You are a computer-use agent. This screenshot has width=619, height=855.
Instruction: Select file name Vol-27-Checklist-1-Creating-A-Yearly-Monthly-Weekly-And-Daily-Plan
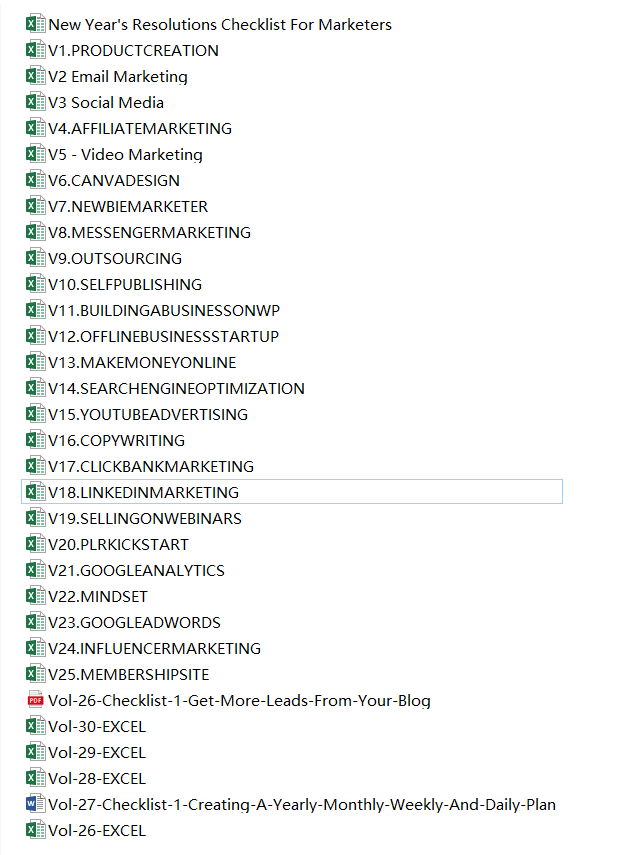click(x=302, y=805)
